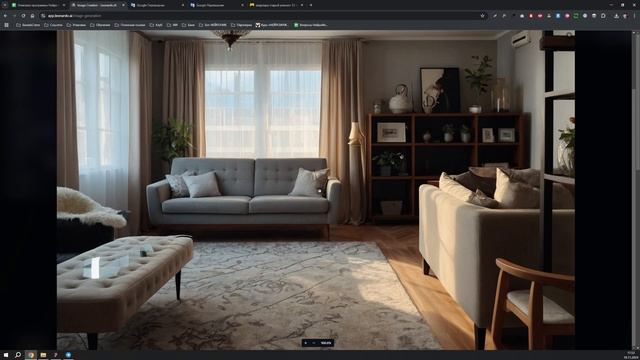Reload the current page
Viewport: 640px width, 360px height.
23,16
